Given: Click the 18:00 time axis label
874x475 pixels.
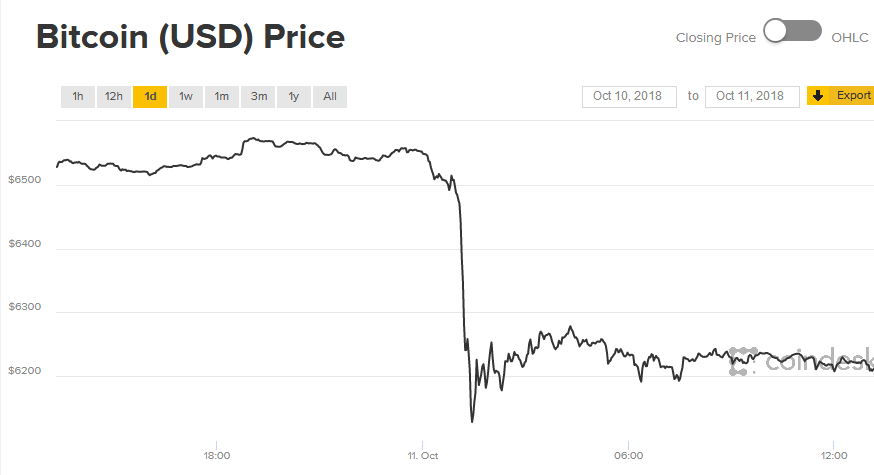Looking at the screenshot, I should tap(217, 456).
